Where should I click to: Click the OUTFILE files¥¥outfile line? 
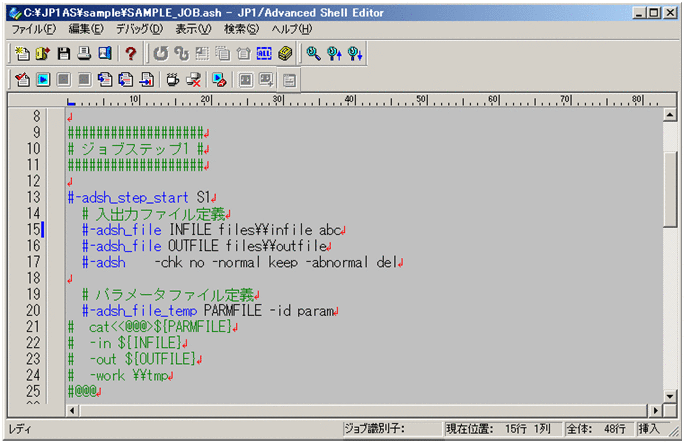pos(207,246)
